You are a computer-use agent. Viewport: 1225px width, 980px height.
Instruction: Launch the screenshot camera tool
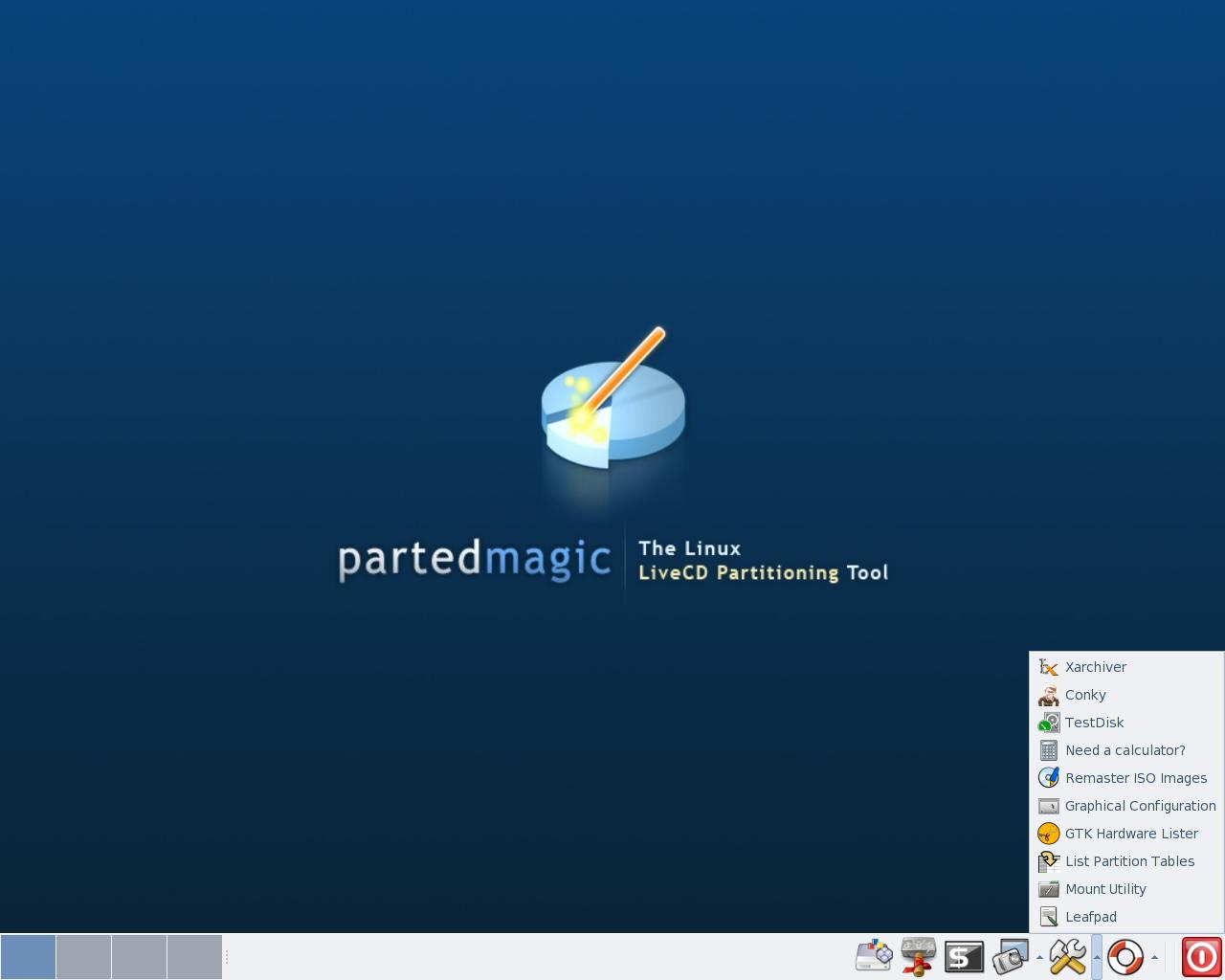pyautogui.click(x=1010, y=956)
